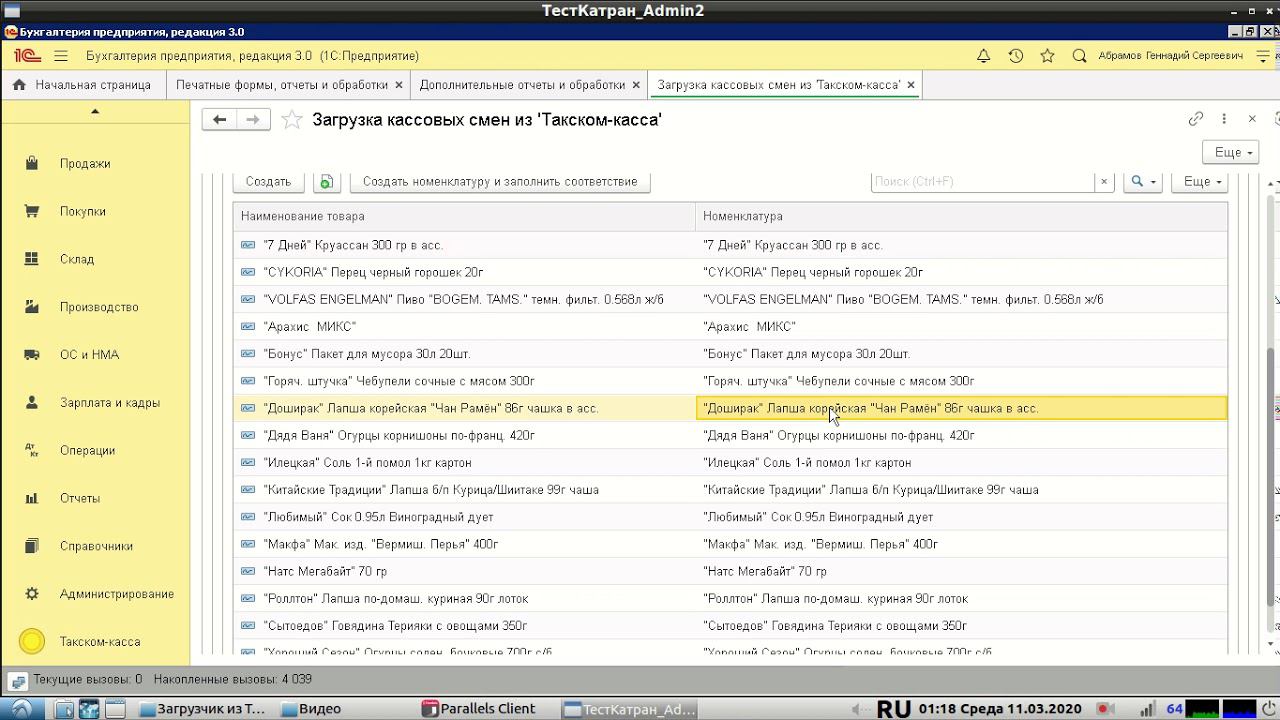Open the Продажи section
This screenshot has width=1280, height=720.
coord(85,164)
